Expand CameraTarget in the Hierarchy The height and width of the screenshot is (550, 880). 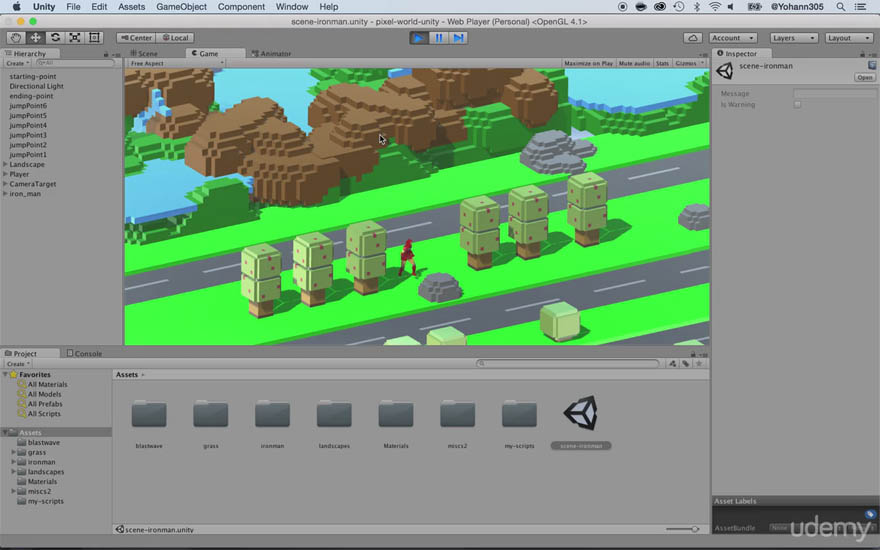[5, 184]
